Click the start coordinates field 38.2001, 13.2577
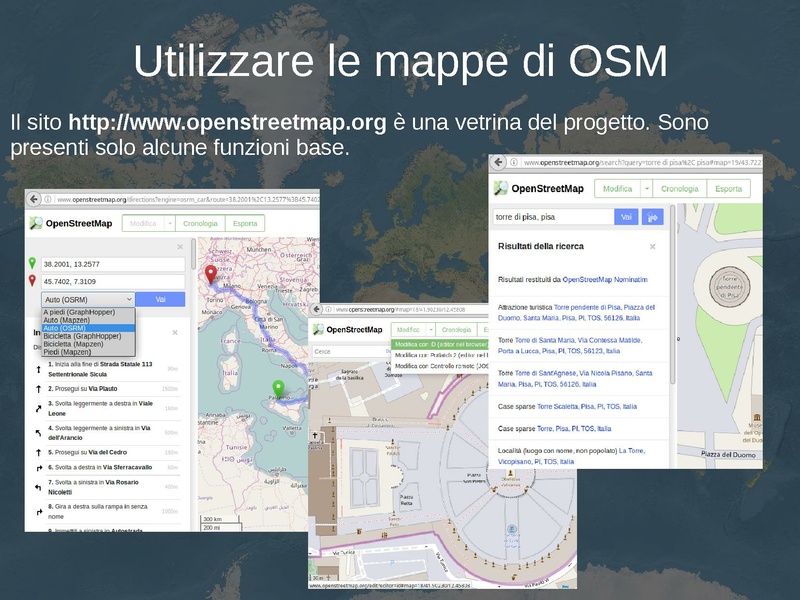800x600 pixels. [x=112, y=264]
